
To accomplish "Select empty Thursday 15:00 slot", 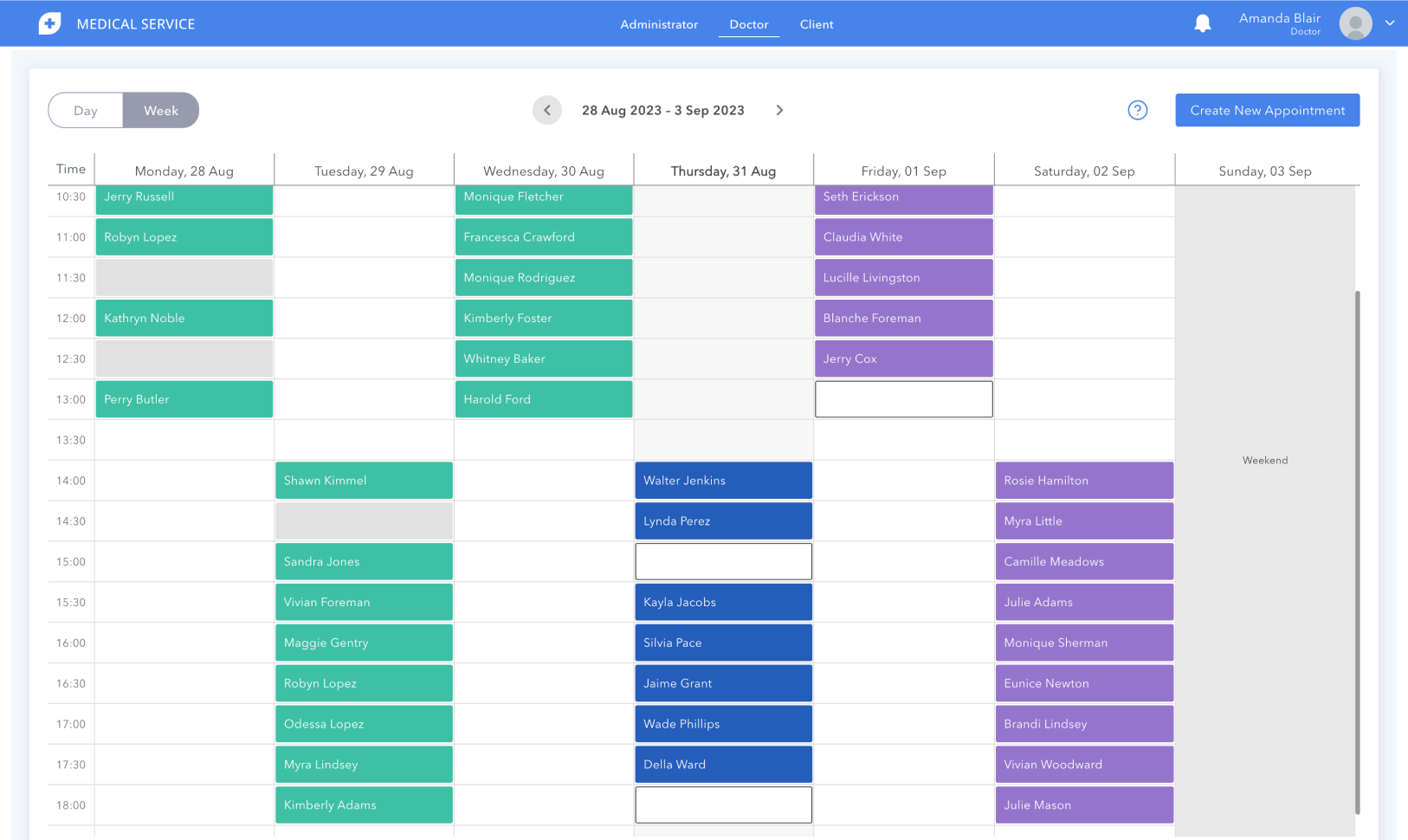I will pyautogui.click(x=723, y=562).
